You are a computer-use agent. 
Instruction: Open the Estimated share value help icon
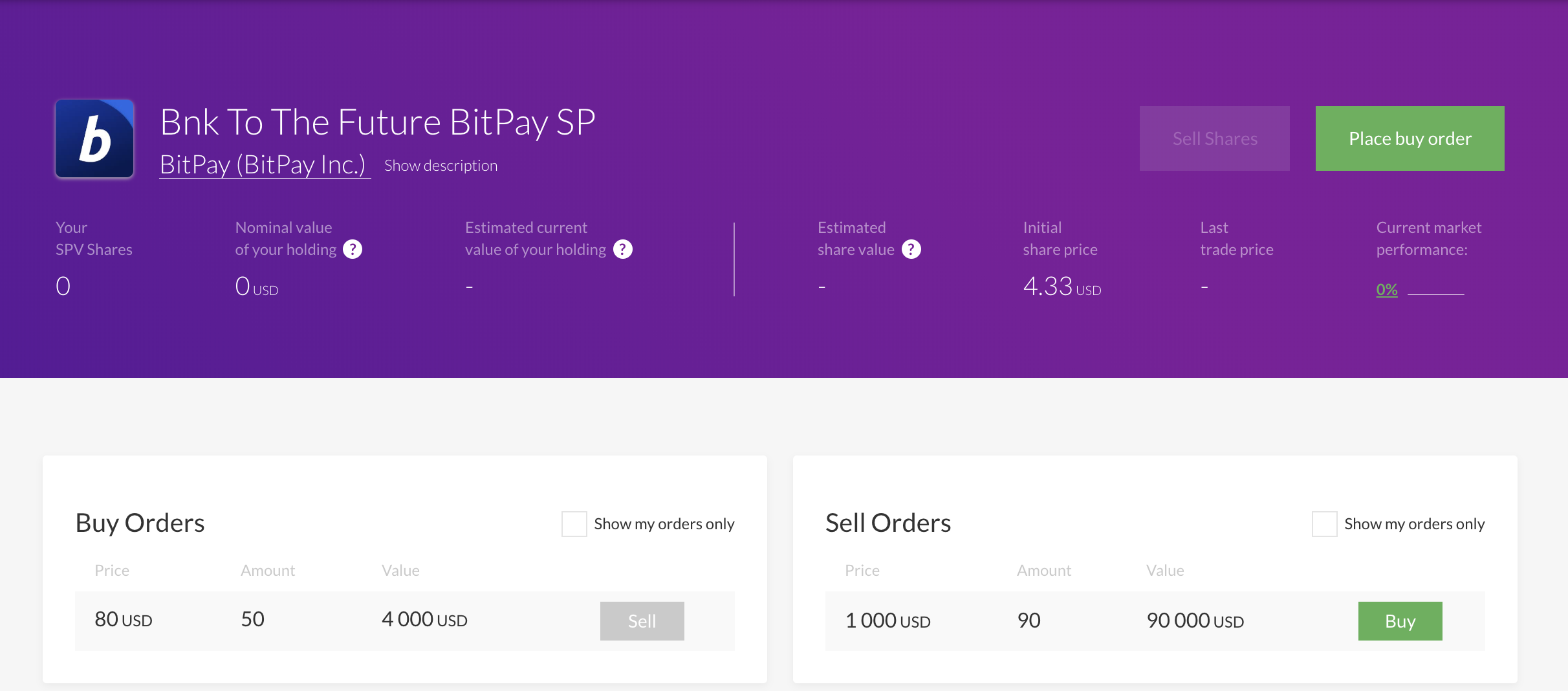(x=911, y=249)
